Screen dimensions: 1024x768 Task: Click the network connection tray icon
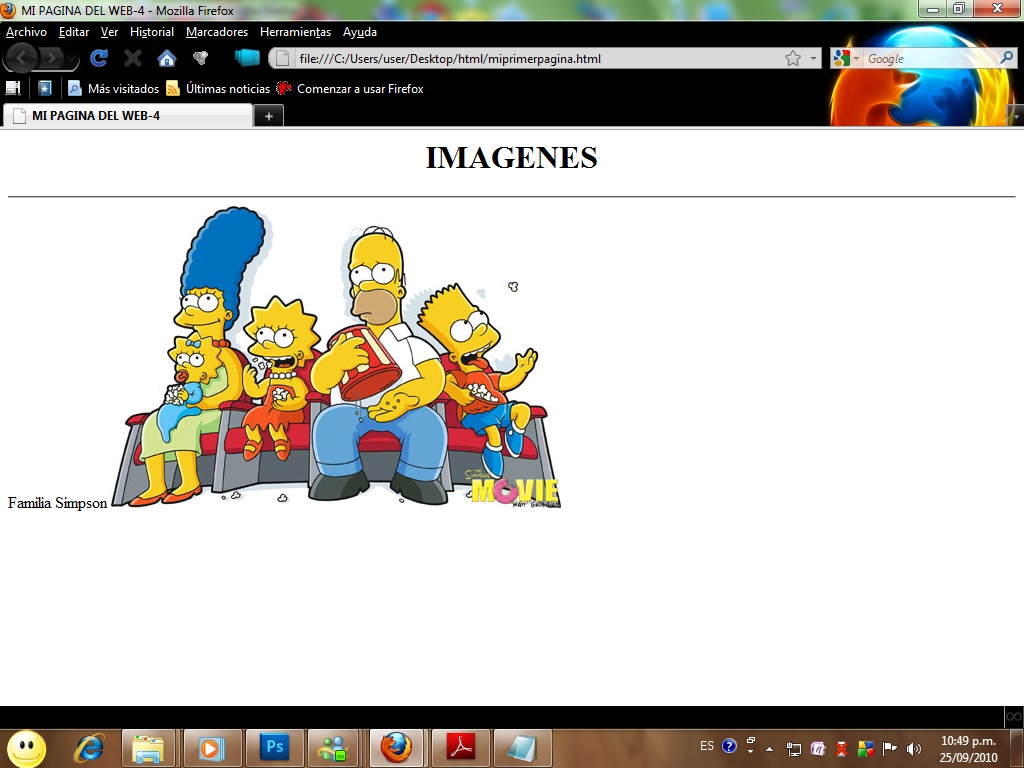click(793, 750)
